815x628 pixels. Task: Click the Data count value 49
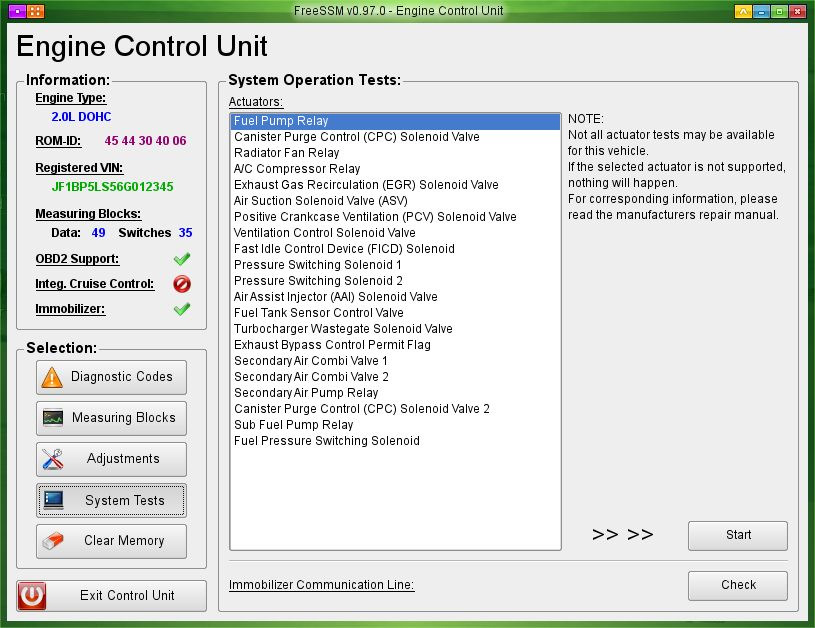point(98,233)
